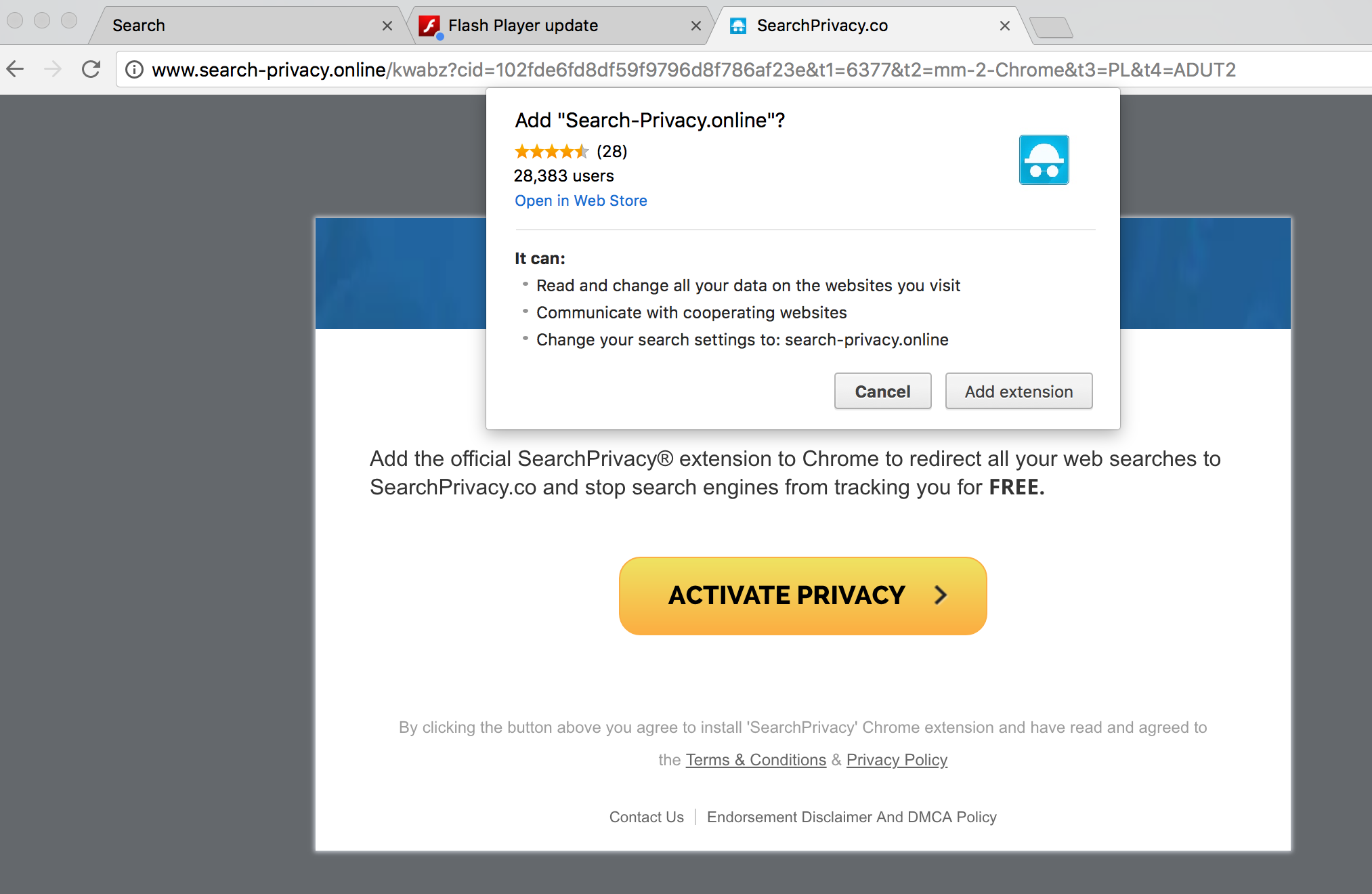This screenshot has height=894, width=1372.
Task: Close the SearchPrivacy.co tab
Action: pyautogui.click(x=1005, y=26)
